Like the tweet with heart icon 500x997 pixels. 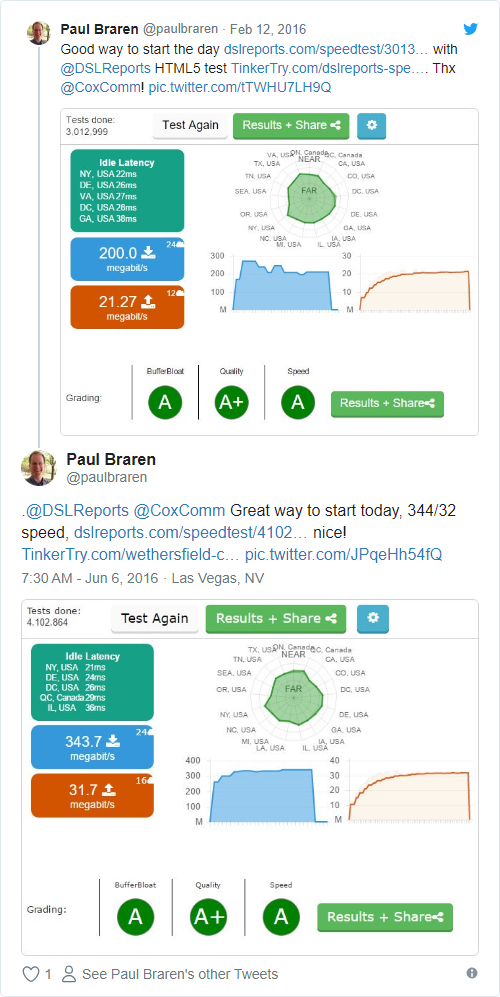[x=31, y=973]
